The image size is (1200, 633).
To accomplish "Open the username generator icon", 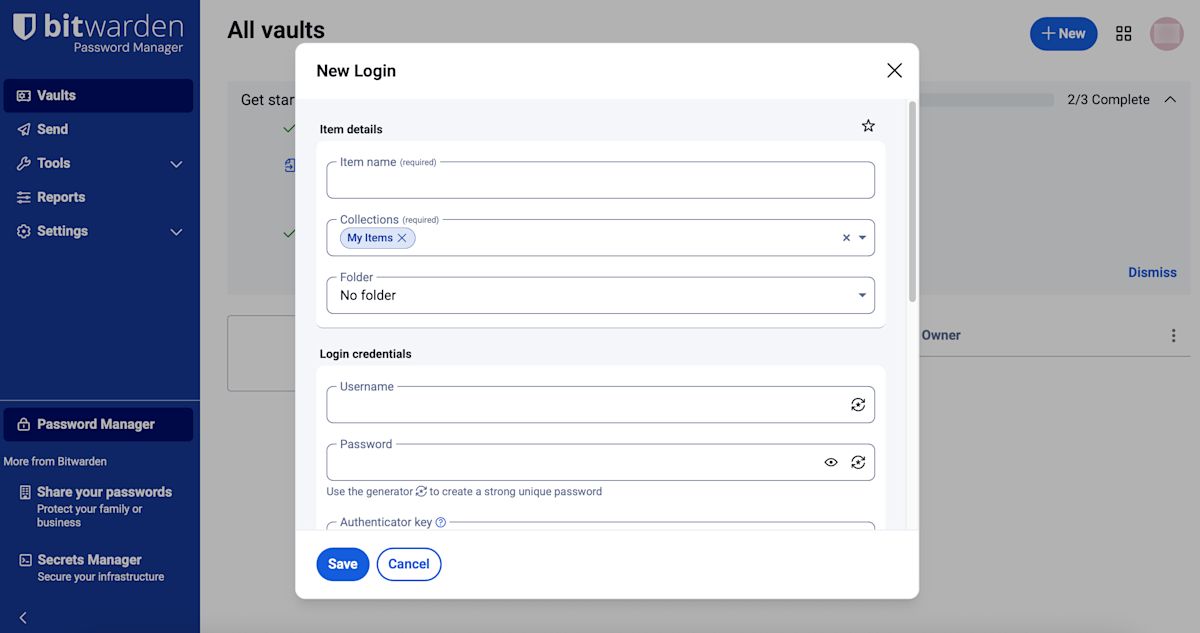I will tap(858, 405).
